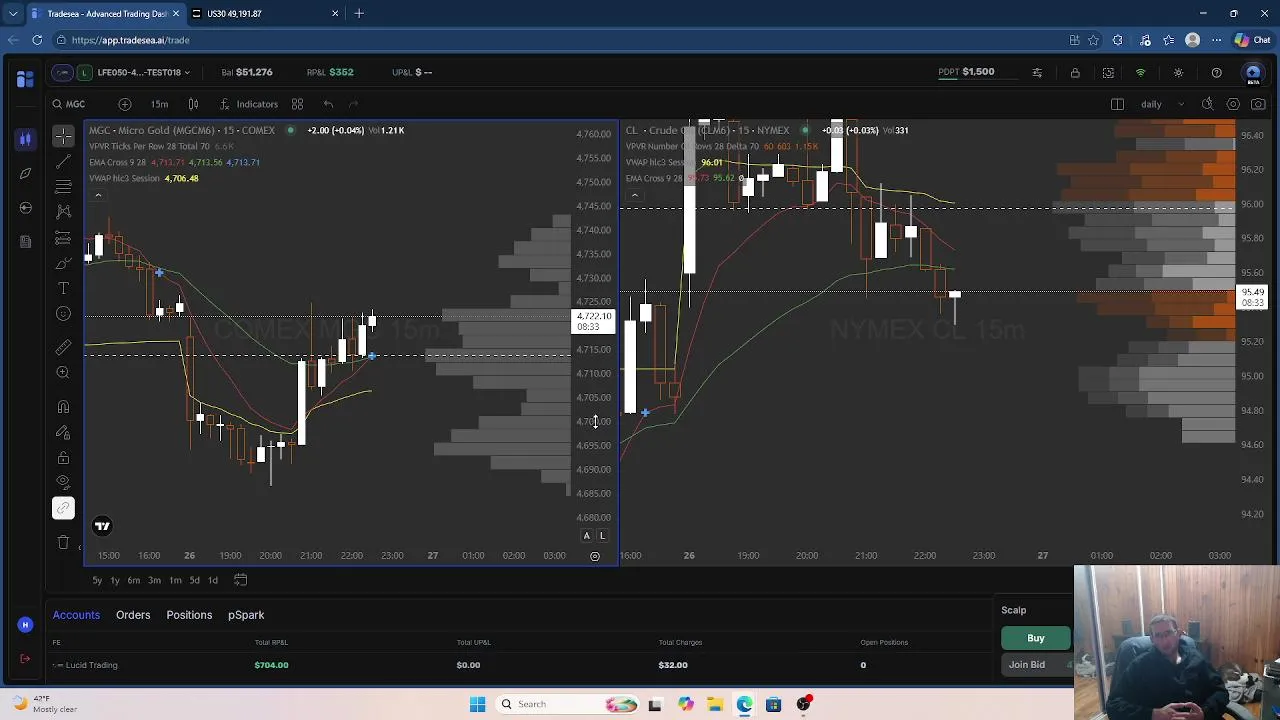The height and width of the screenshot is (720, 1280).
Task: Open the Indicators dialog
Action: (249, 104)
